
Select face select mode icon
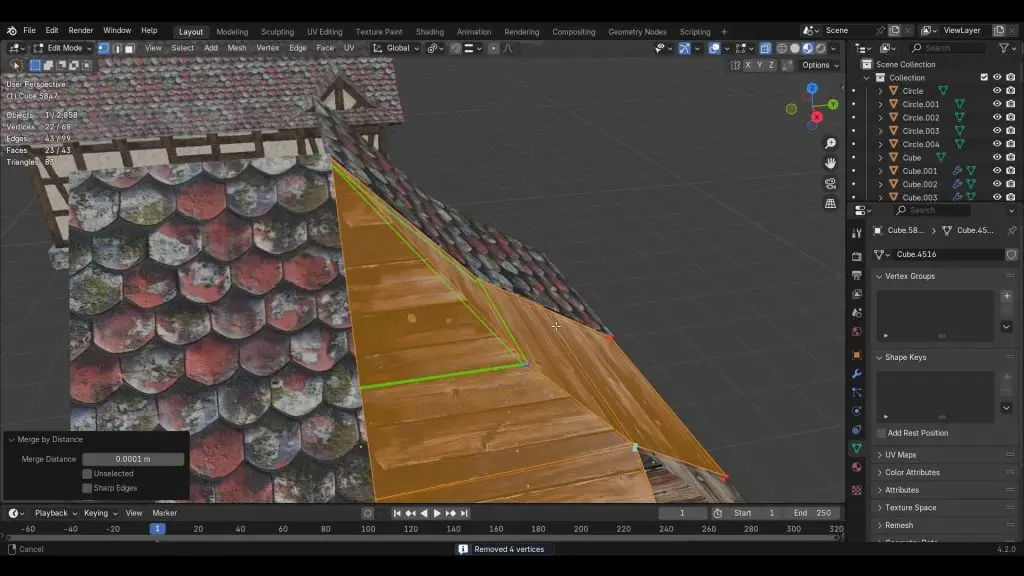pyautogui.click(x=130, y=48)
